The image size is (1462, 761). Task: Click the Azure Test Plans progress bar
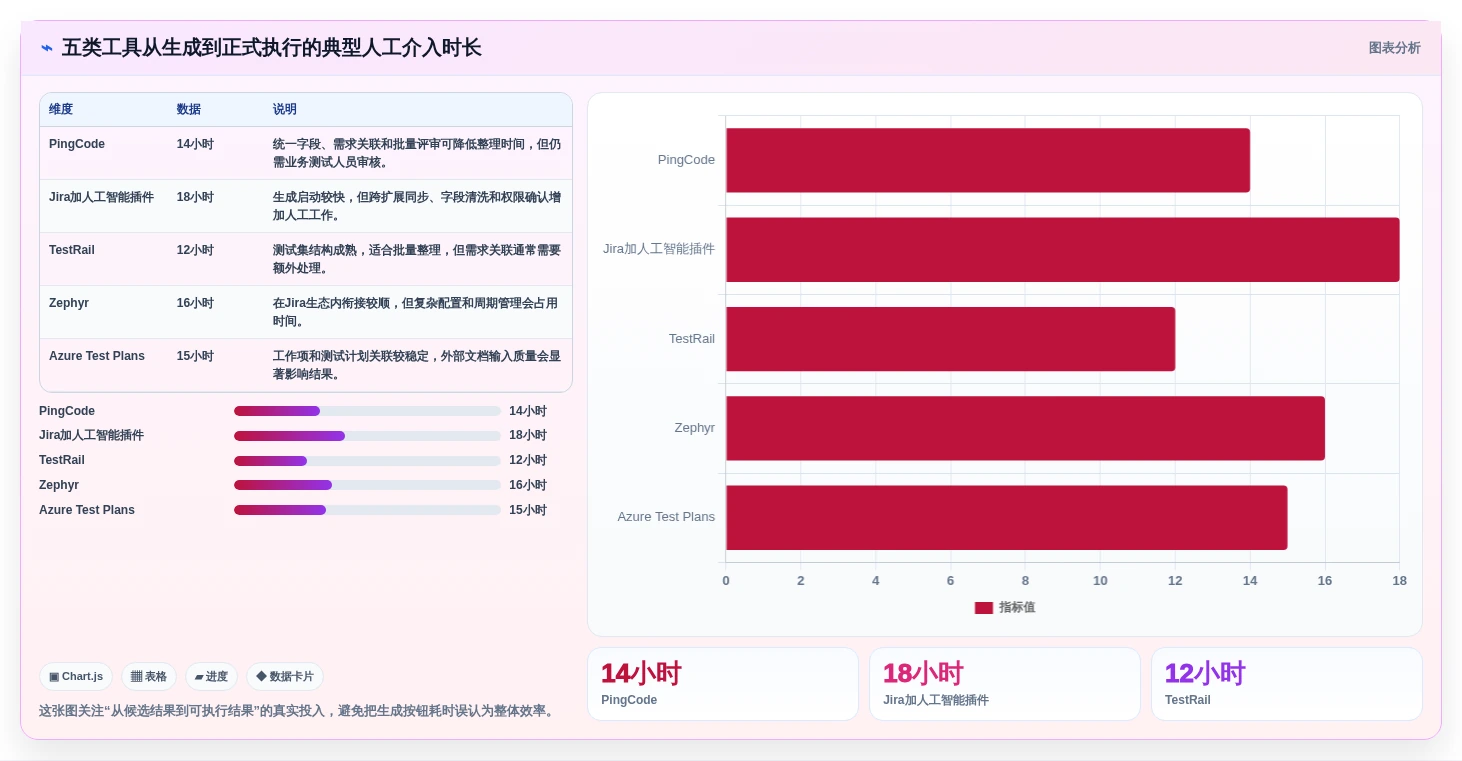[x=367, y=510]
